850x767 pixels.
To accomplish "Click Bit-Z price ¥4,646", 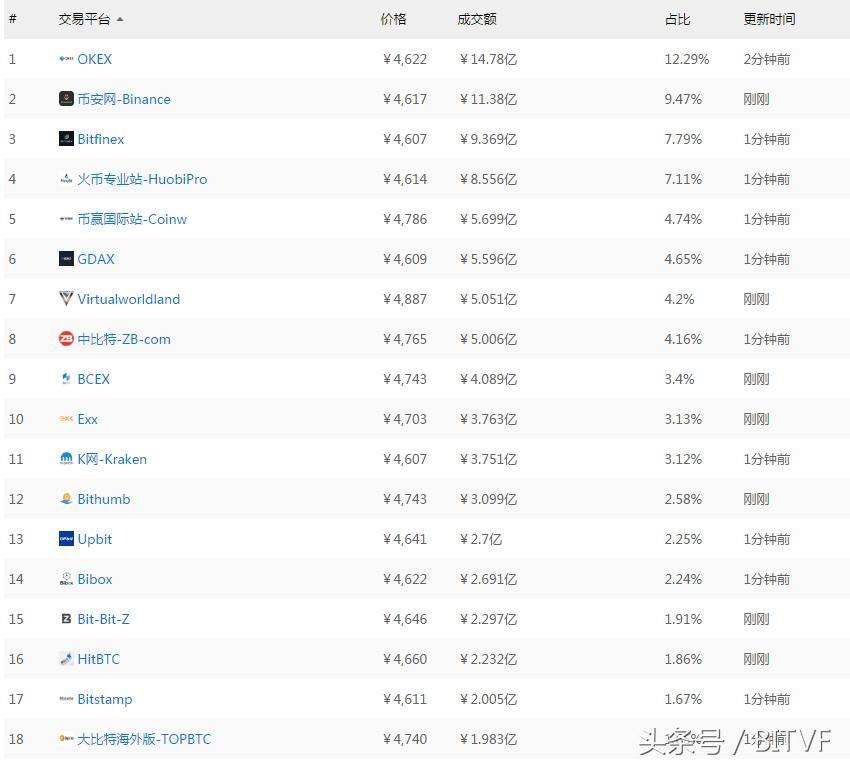I will [x=404, y=619].
